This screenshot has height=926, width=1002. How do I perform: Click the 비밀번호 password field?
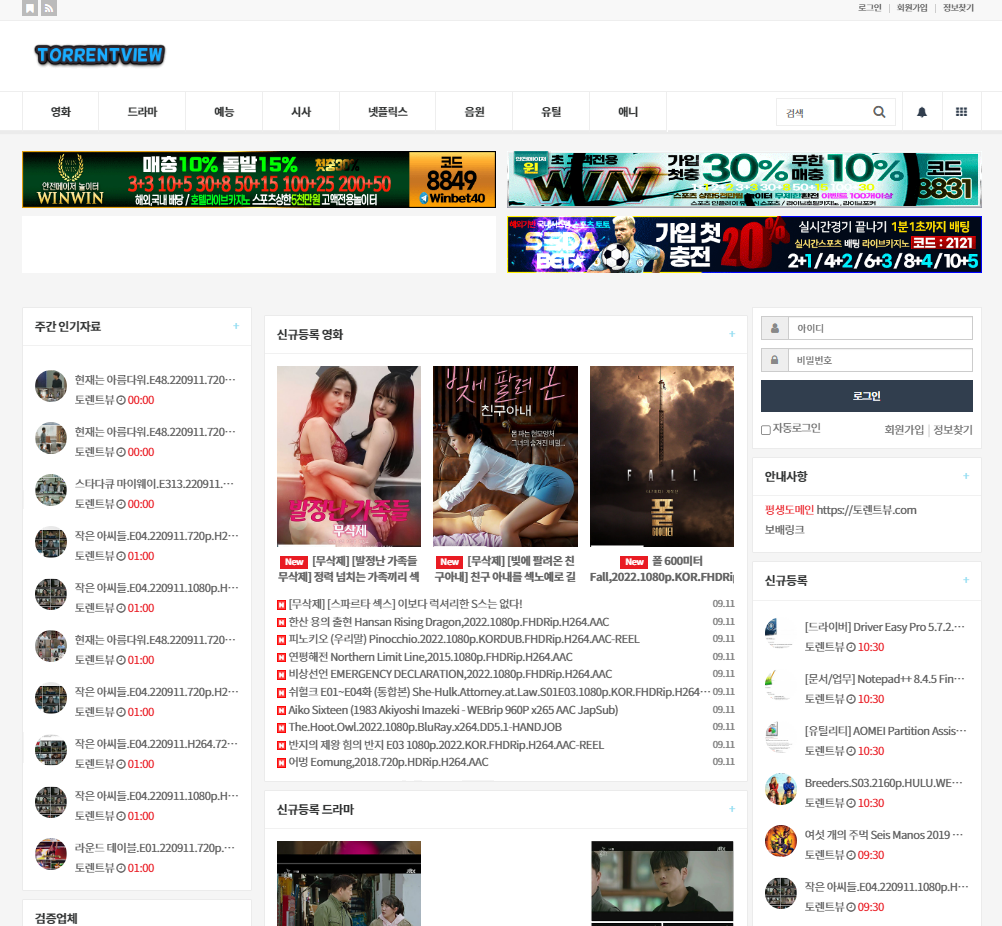[878, 360]
